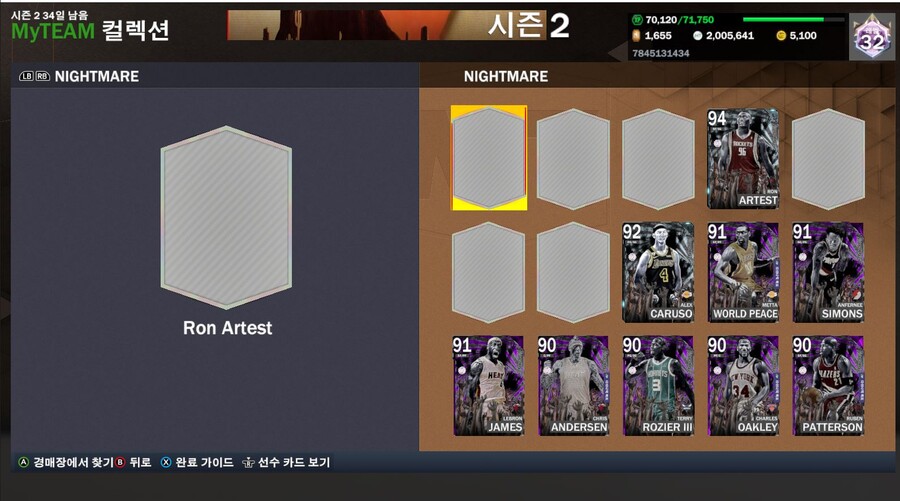Click the large Ron Artest placeholder card
Viewport: 900px width, 501px height.
click(227, 217)
